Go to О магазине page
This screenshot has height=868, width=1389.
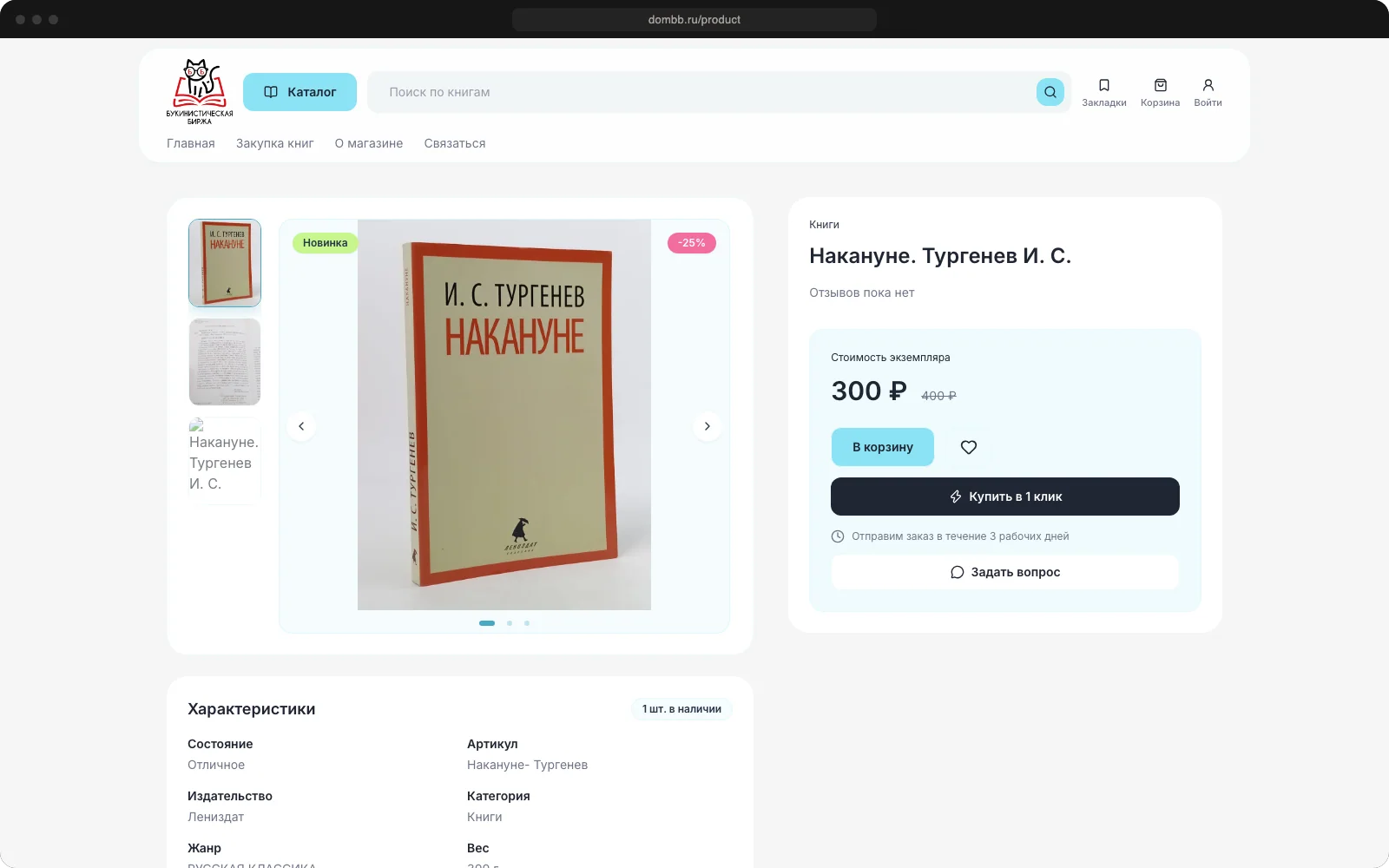click(x=369, y=143)
